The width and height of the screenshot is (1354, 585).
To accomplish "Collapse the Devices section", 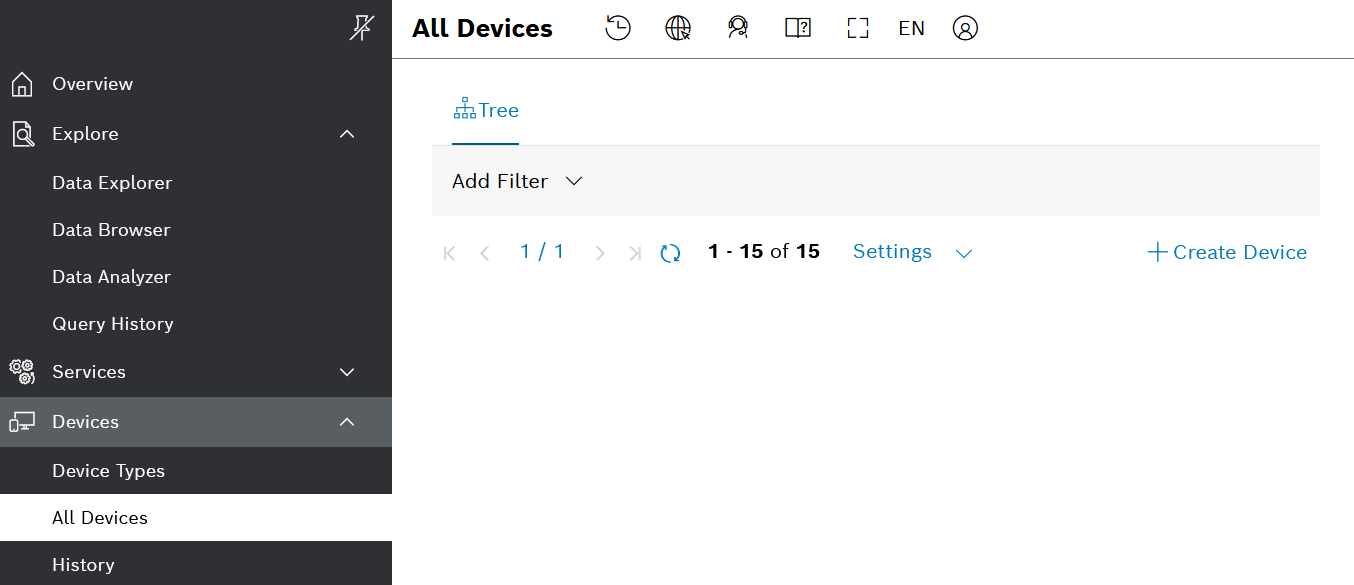I will coord(347,422).
